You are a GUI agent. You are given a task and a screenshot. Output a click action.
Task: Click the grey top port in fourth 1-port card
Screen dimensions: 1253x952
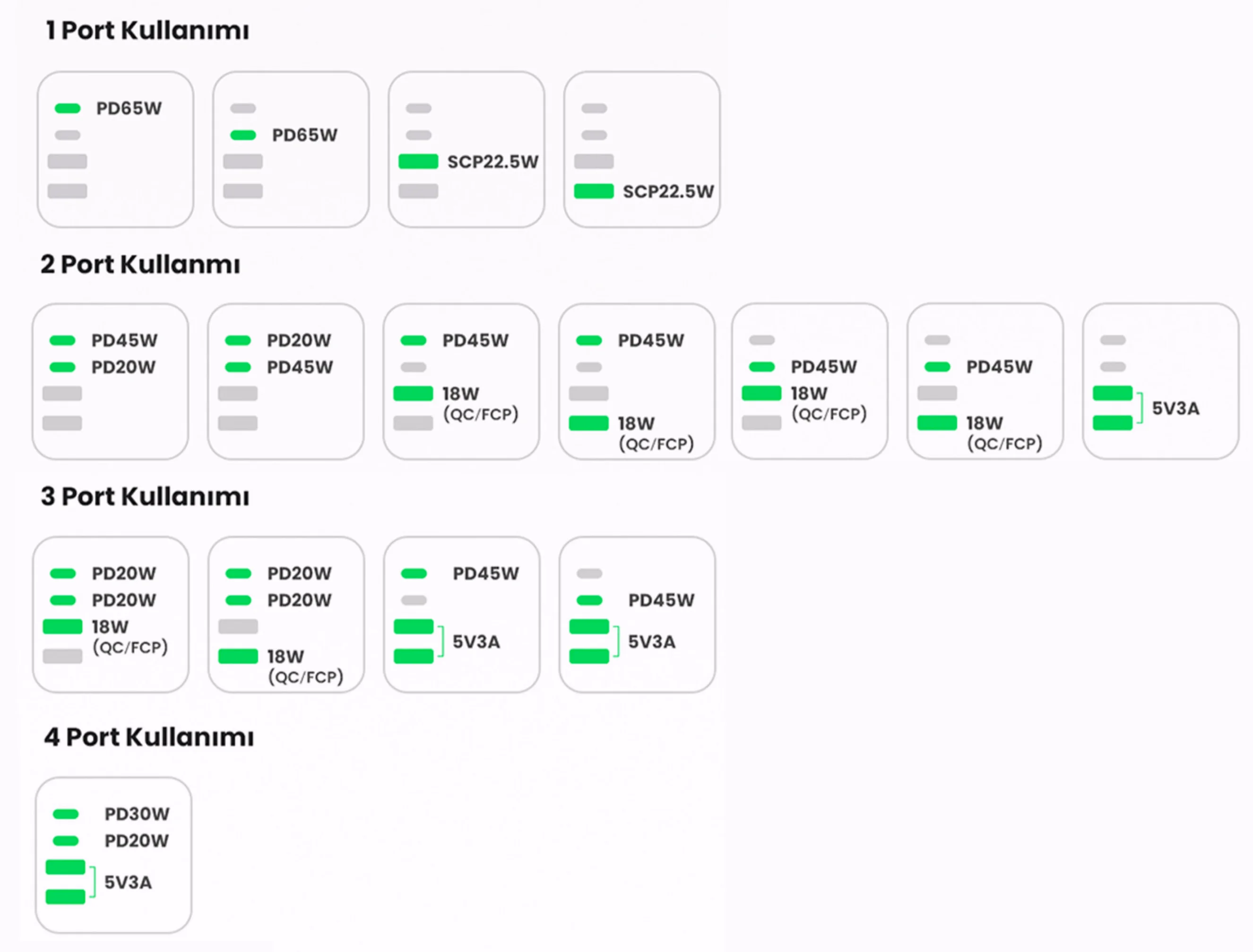(x=594, y=108)
